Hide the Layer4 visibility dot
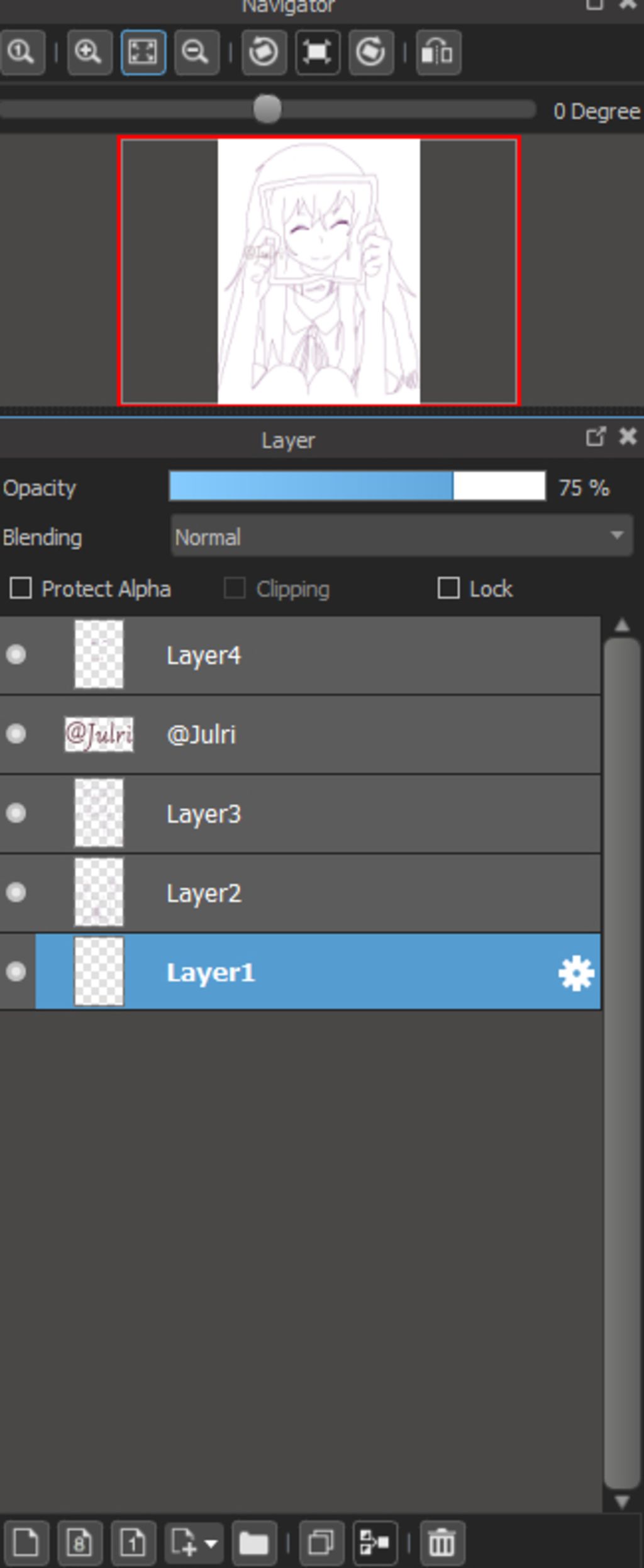Viewport: 644px width, 1568px height. (16, 655)
